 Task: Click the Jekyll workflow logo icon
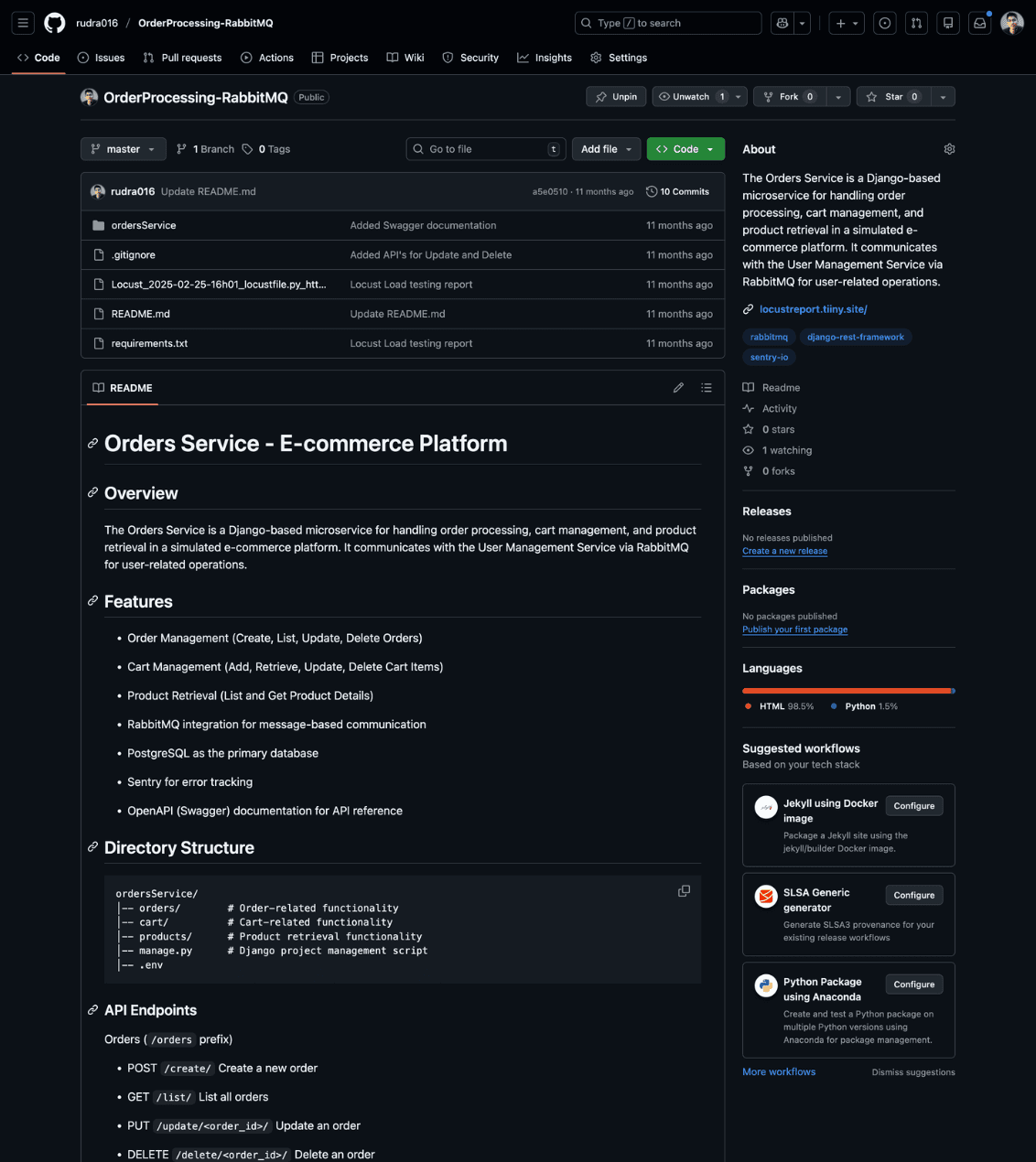pyautogui.click(x=766, y=808)
